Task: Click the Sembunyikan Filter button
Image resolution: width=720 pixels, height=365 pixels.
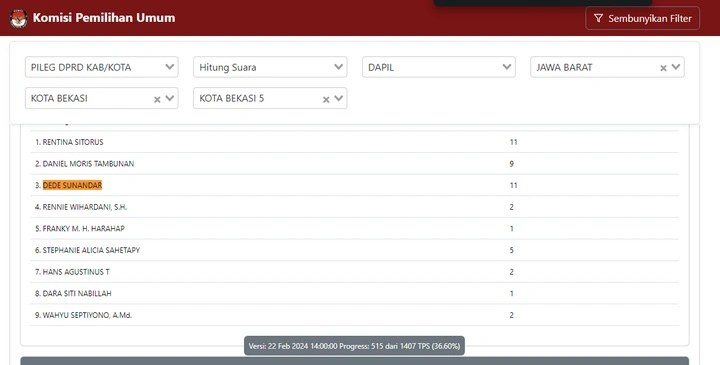Action: tap(642, 18)
